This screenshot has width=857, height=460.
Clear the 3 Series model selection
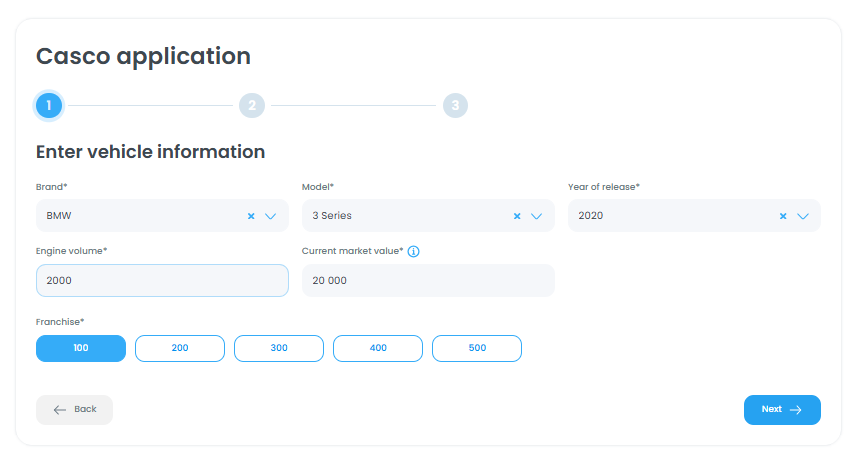coord(517,215)
